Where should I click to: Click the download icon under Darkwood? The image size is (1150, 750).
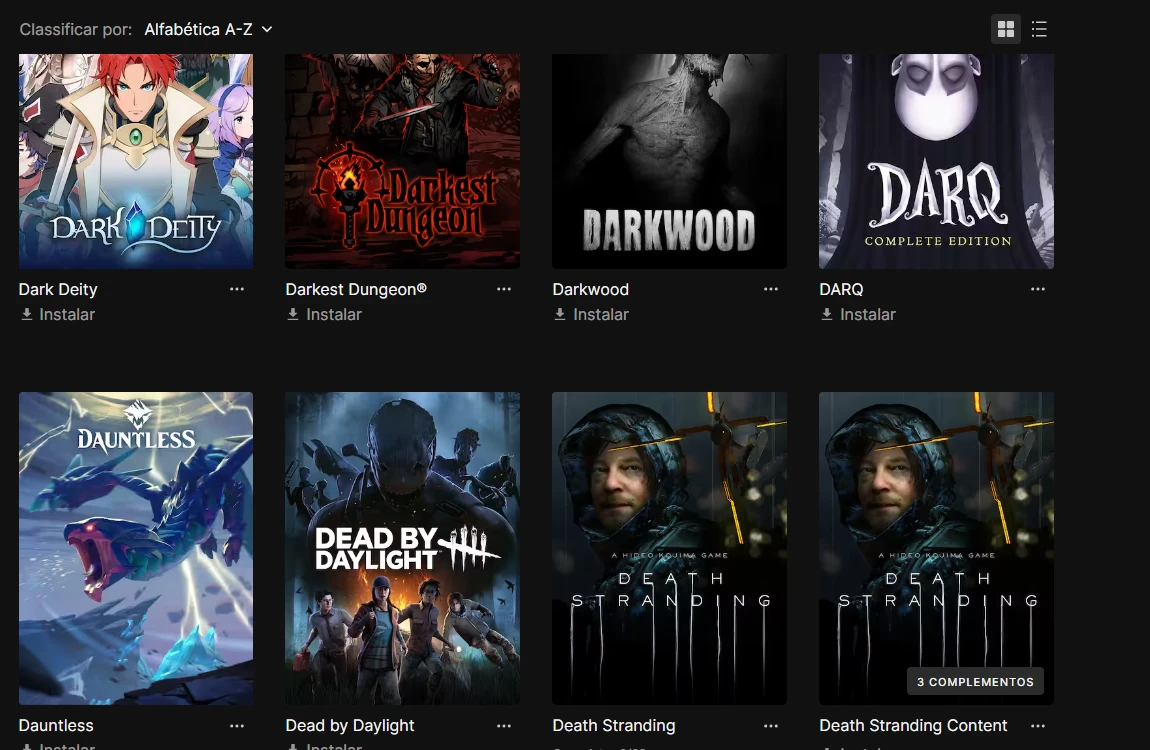point(560,315)
